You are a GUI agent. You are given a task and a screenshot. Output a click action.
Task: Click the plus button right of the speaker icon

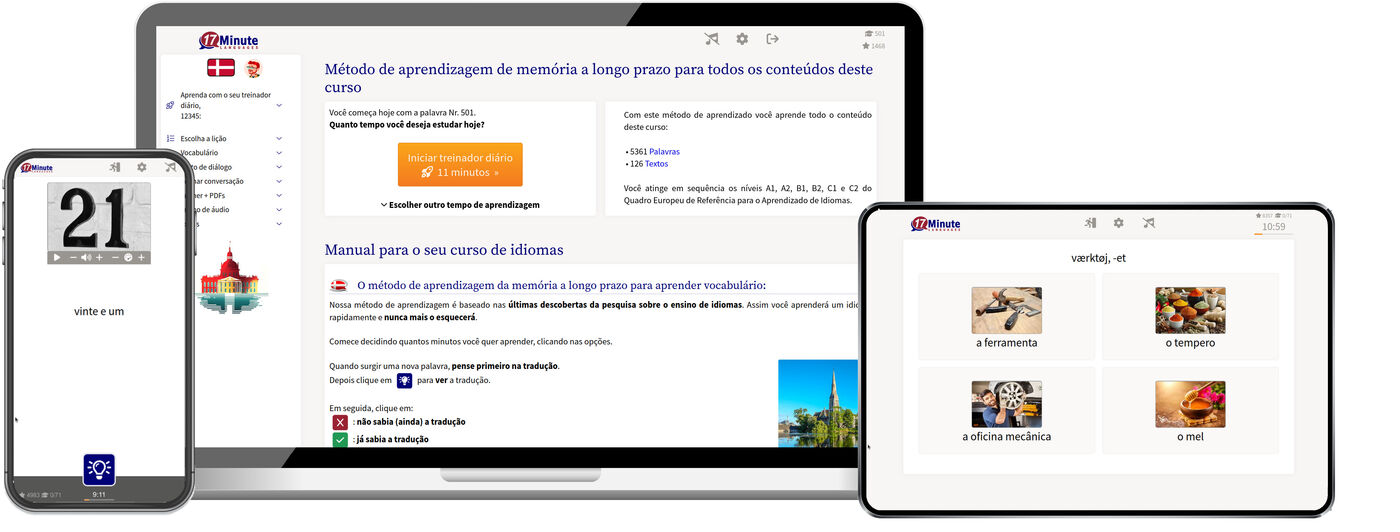point(99,258)
